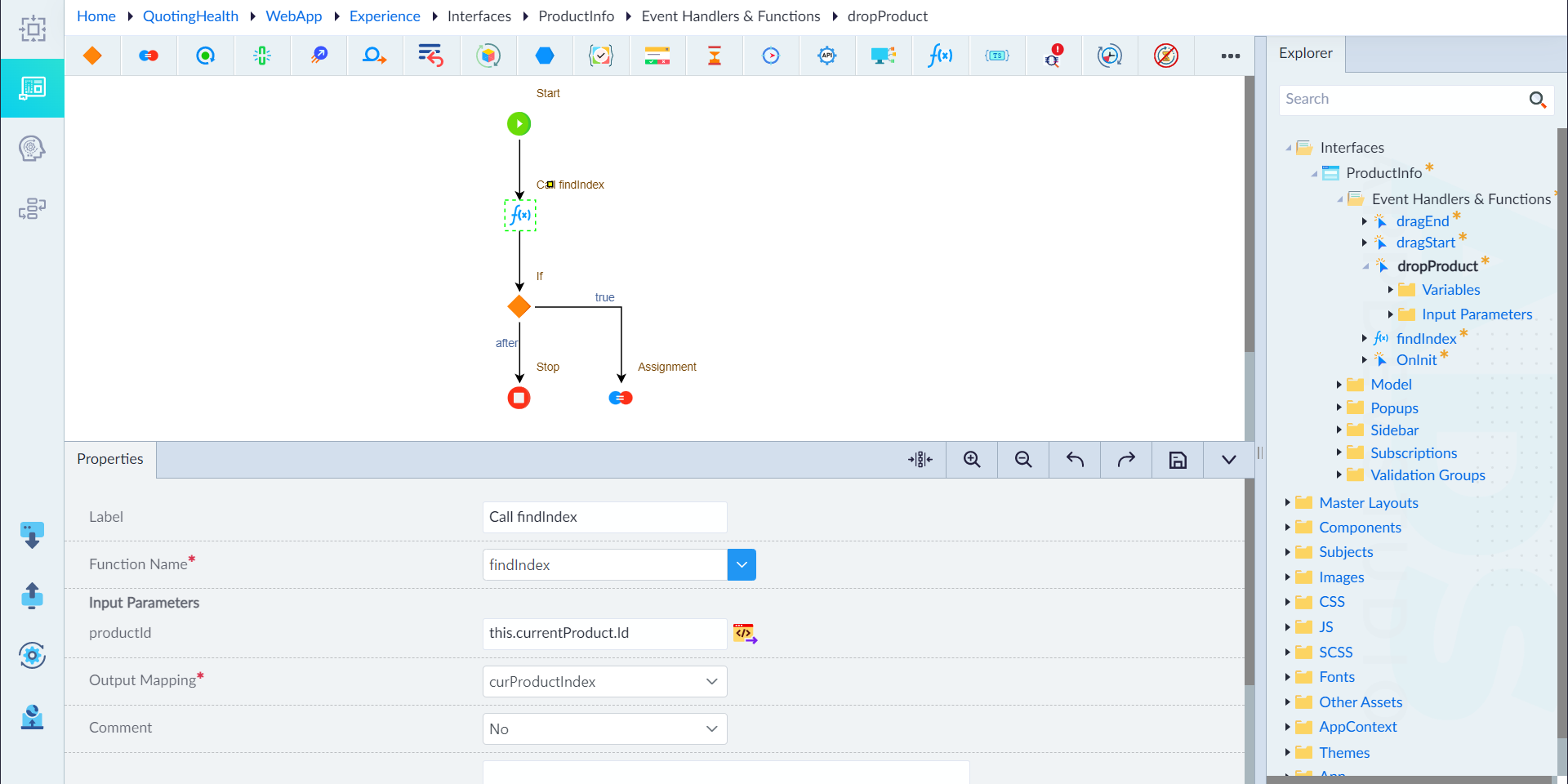Screen dimensions: 1568x784
Task: Select the Assignment node on canvas
Action: [621, 398]
